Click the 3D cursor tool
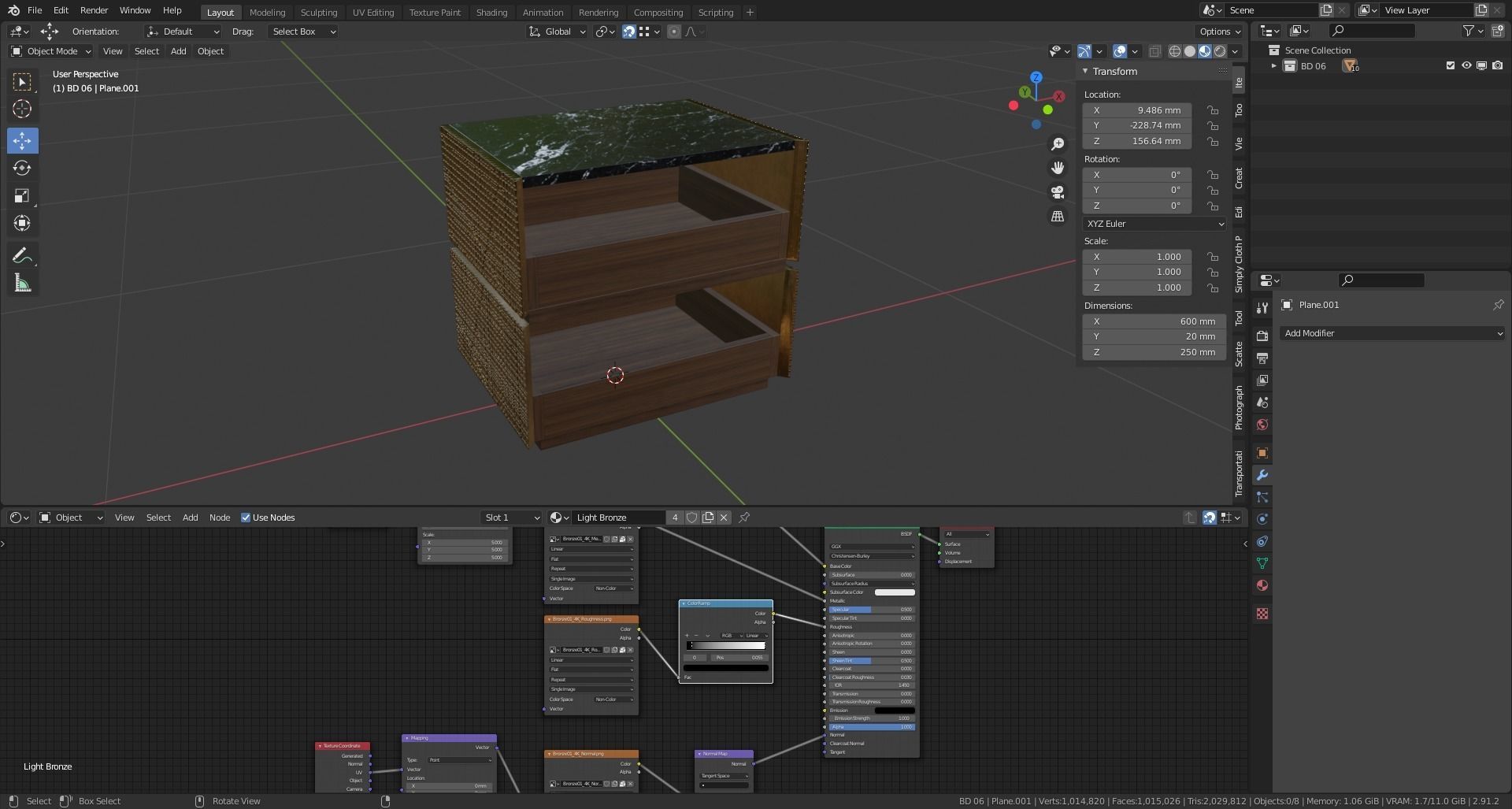Viewport: 1512px width, 809px height. (22, 109)
